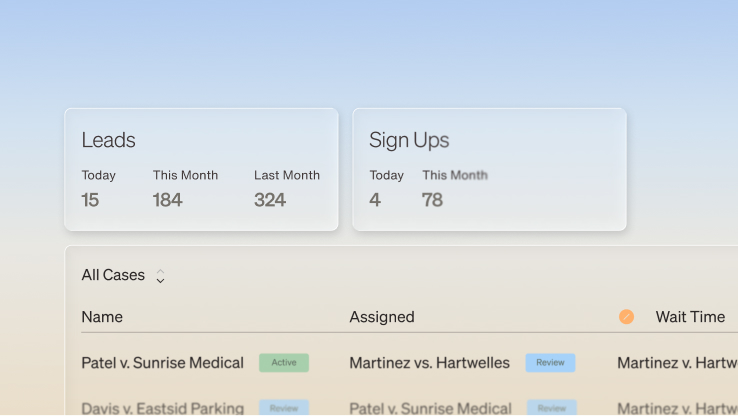This screenshot has width=738, height=416.
Task: Click Leads Today value 15
Action: point(90,200)
